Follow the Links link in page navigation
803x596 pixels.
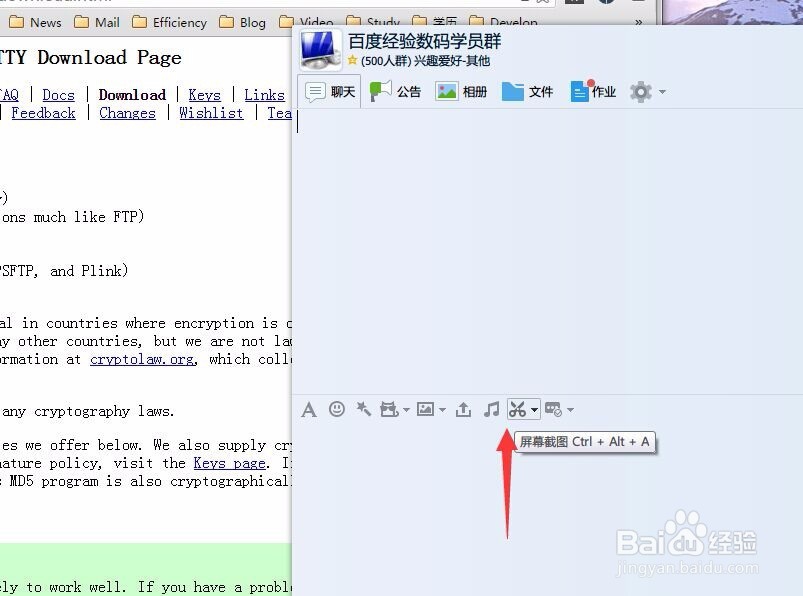264,95
